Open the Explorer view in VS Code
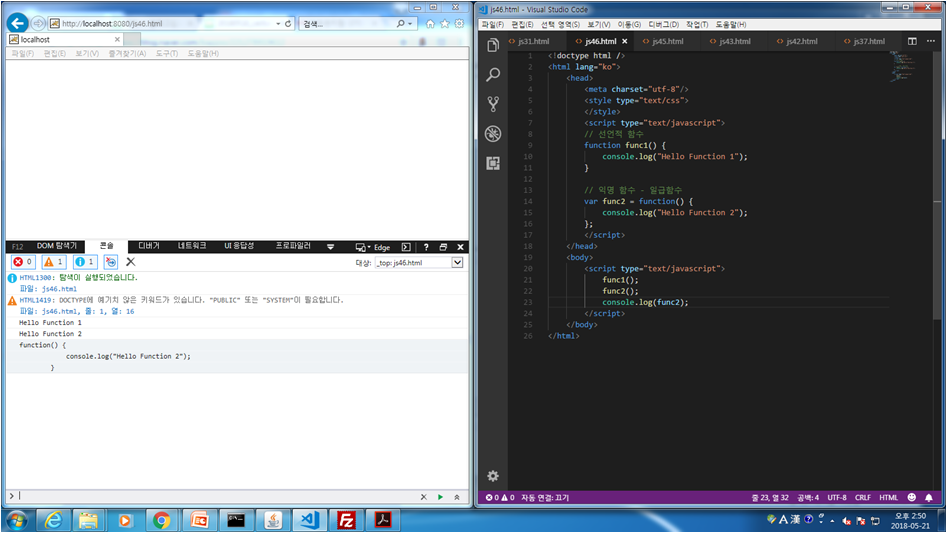Screen dimensions: 947x533 [493, 45]
